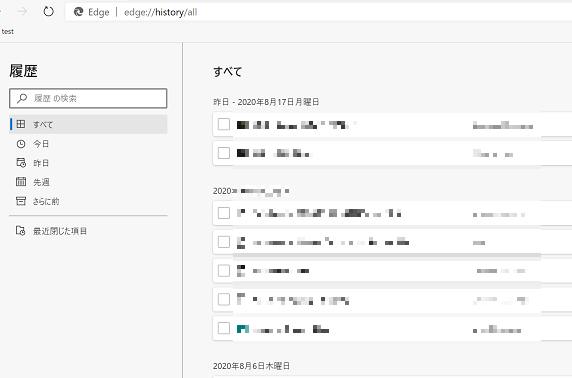Click the teal favicon in the history list

click(x=243, y=329)
